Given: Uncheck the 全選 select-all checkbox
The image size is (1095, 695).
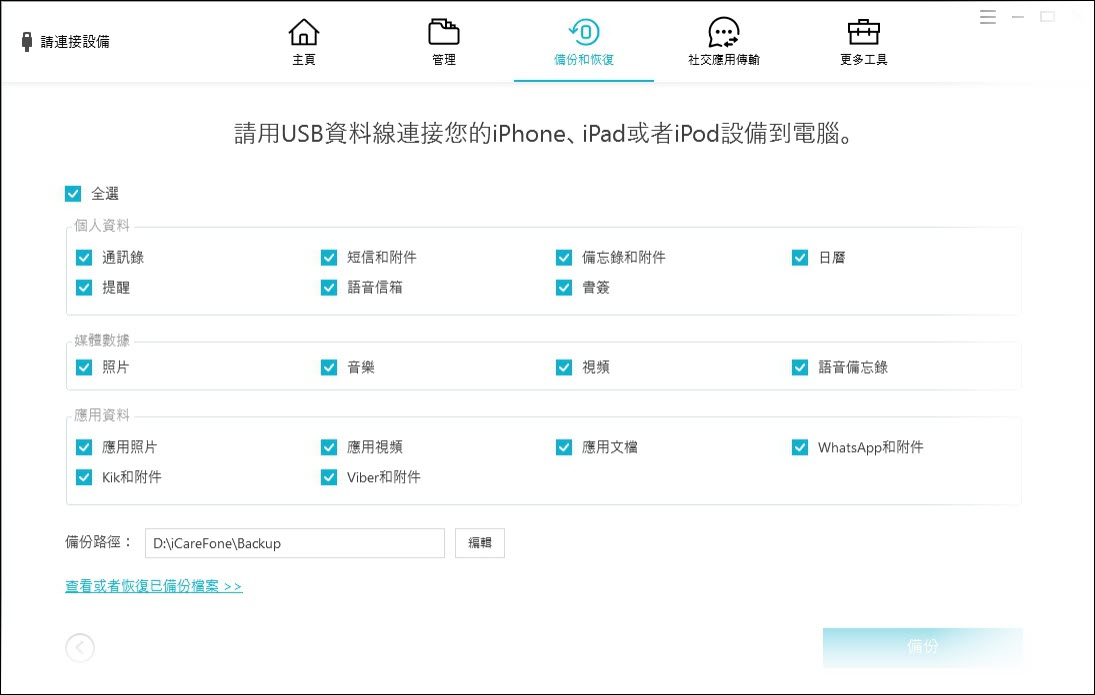Looking at the screenshot, I should point(73,193).
